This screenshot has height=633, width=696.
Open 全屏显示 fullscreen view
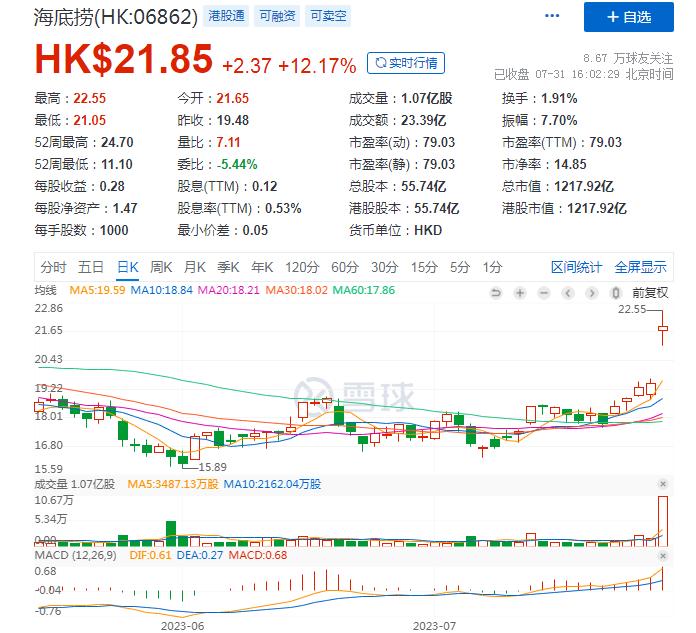[640, 267]
